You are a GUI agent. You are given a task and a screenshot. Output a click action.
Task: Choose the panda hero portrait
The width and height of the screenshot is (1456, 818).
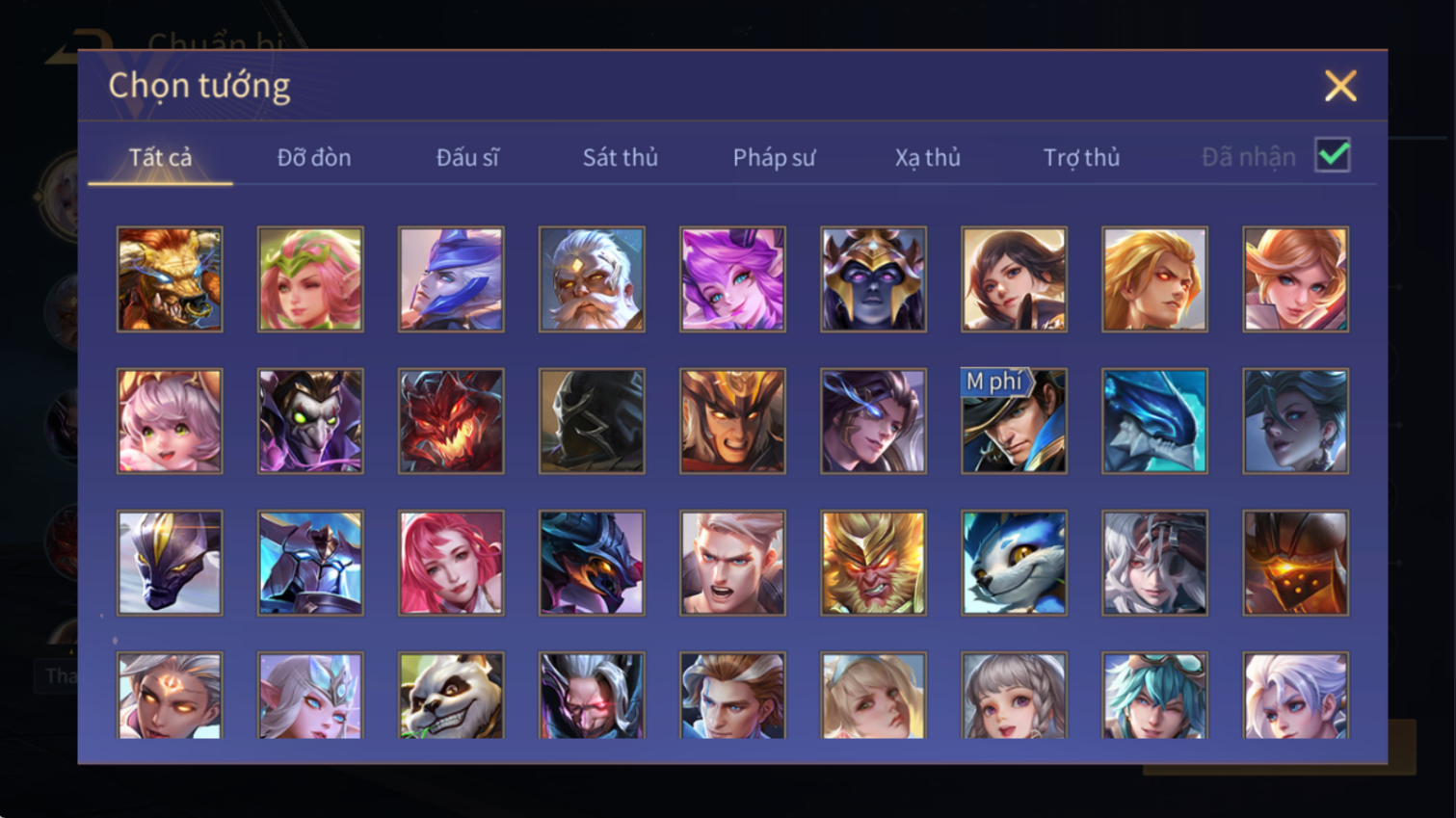(451, 696)
